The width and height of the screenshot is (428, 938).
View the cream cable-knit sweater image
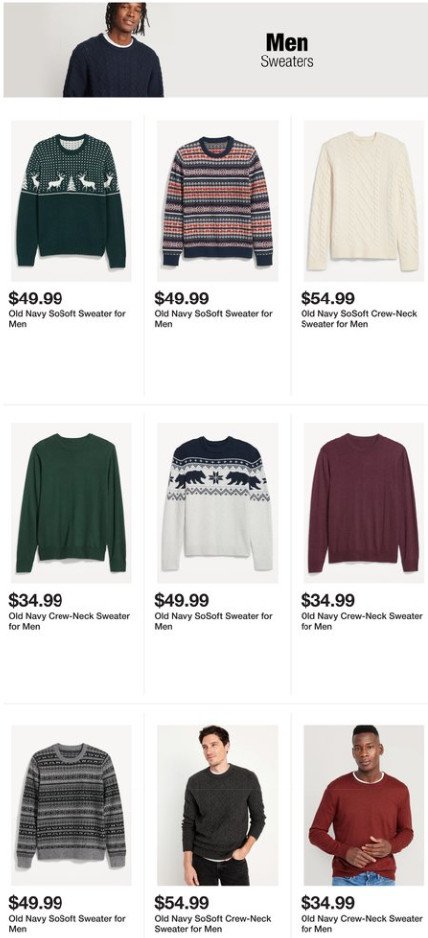(x=363, y=201)
